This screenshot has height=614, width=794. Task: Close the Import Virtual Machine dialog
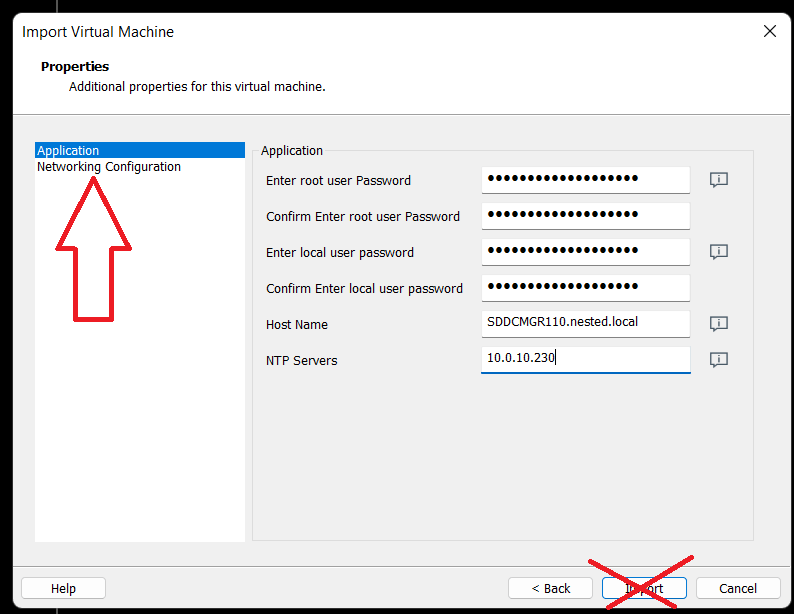[769, 31]
